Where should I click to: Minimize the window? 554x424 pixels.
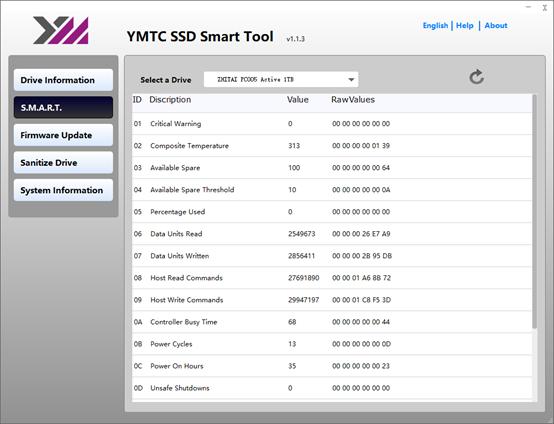[528, 7]
